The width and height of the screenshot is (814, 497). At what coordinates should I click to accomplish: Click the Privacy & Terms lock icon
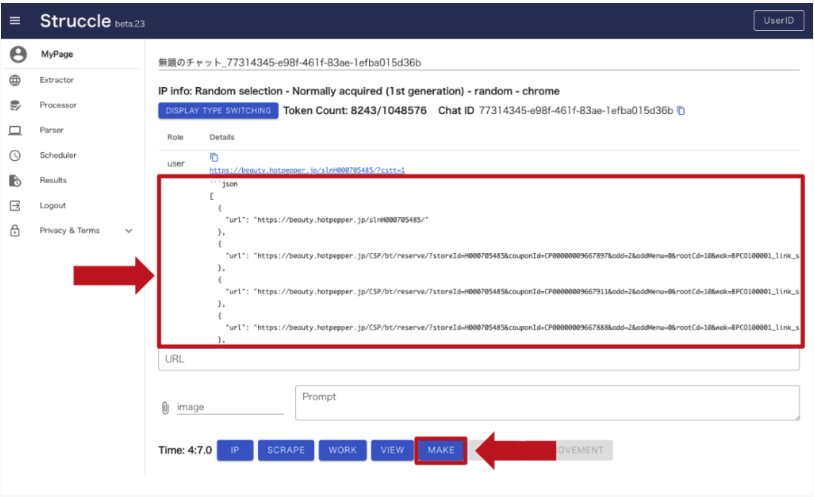(x=15, y=231)
